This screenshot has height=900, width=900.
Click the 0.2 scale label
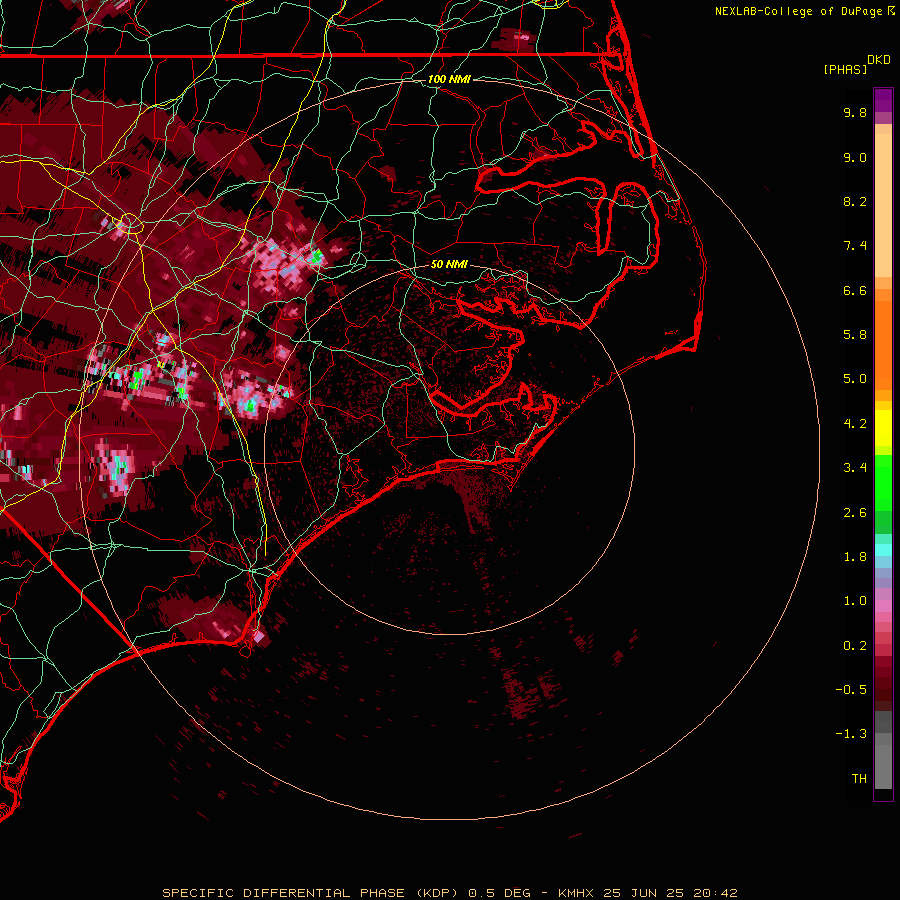[855, 646]
